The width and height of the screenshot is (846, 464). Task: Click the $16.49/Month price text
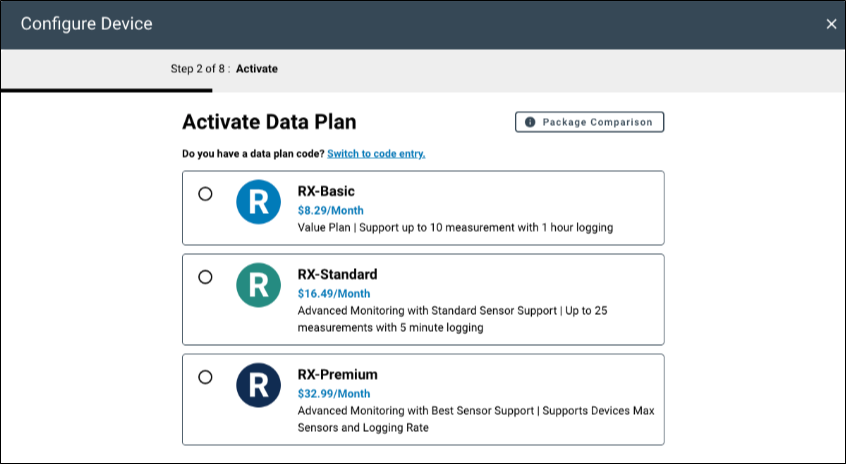tap(334, 294)
